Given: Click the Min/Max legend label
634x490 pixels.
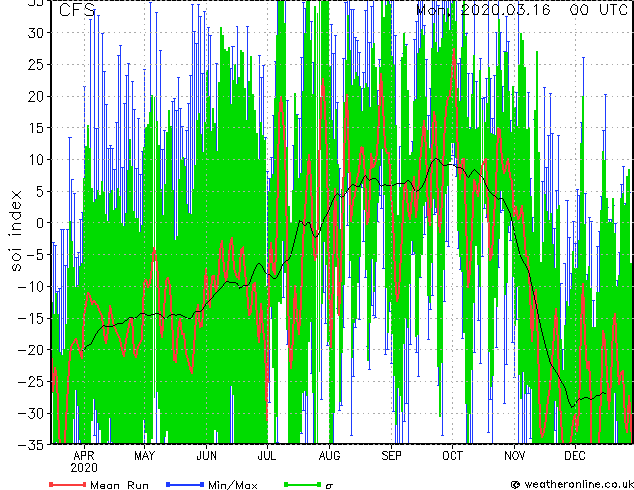Looking at the screenshot, I should 232,485.
